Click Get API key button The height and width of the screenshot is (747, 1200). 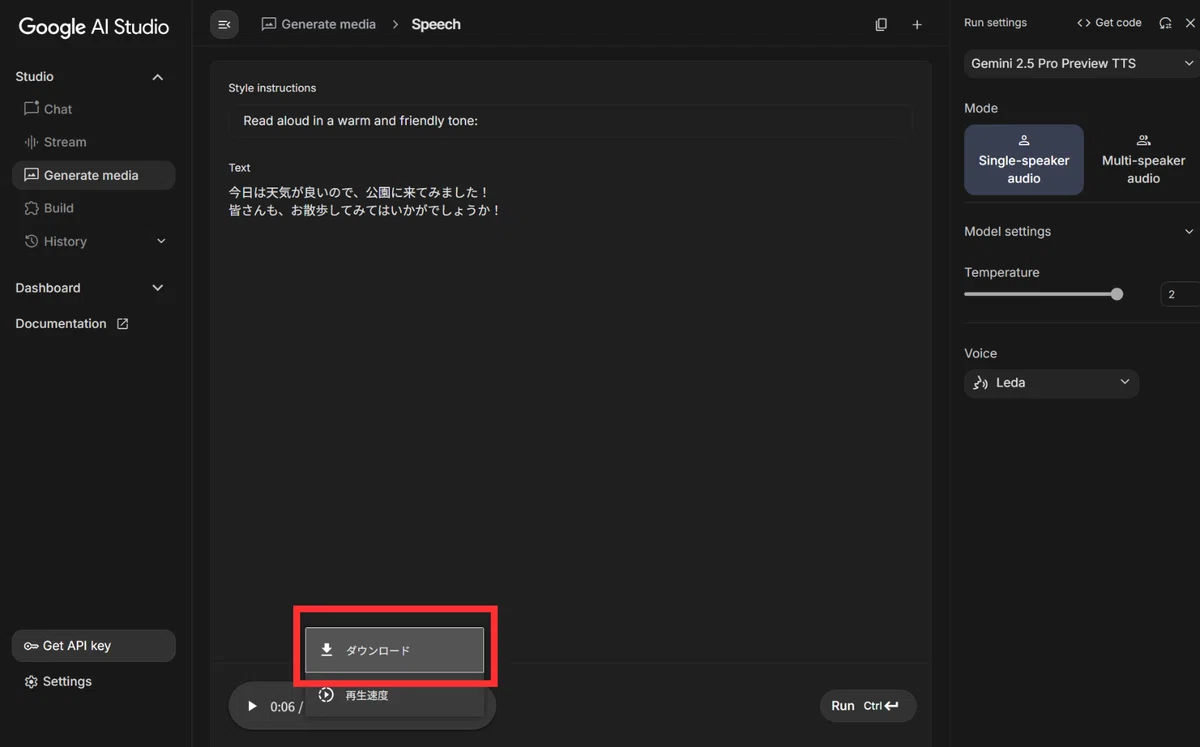pos(93,646)
